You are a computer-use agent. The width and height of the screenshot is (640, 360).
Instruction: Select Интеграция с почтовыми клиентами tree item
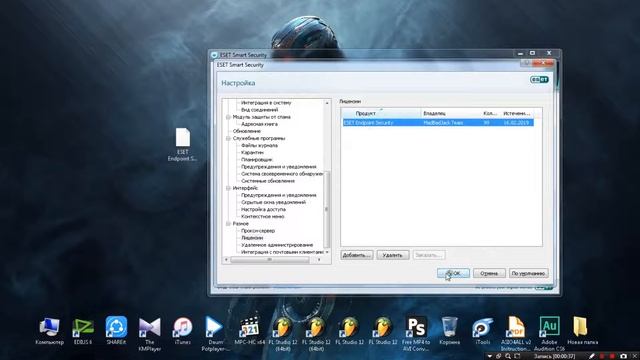(x=282, y=252)
